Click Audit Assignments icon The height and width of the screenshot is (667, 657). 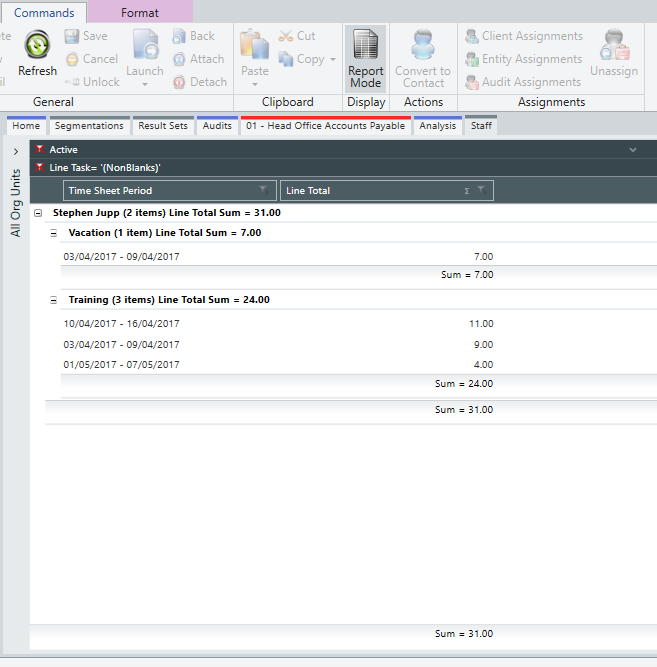[471, 82]
